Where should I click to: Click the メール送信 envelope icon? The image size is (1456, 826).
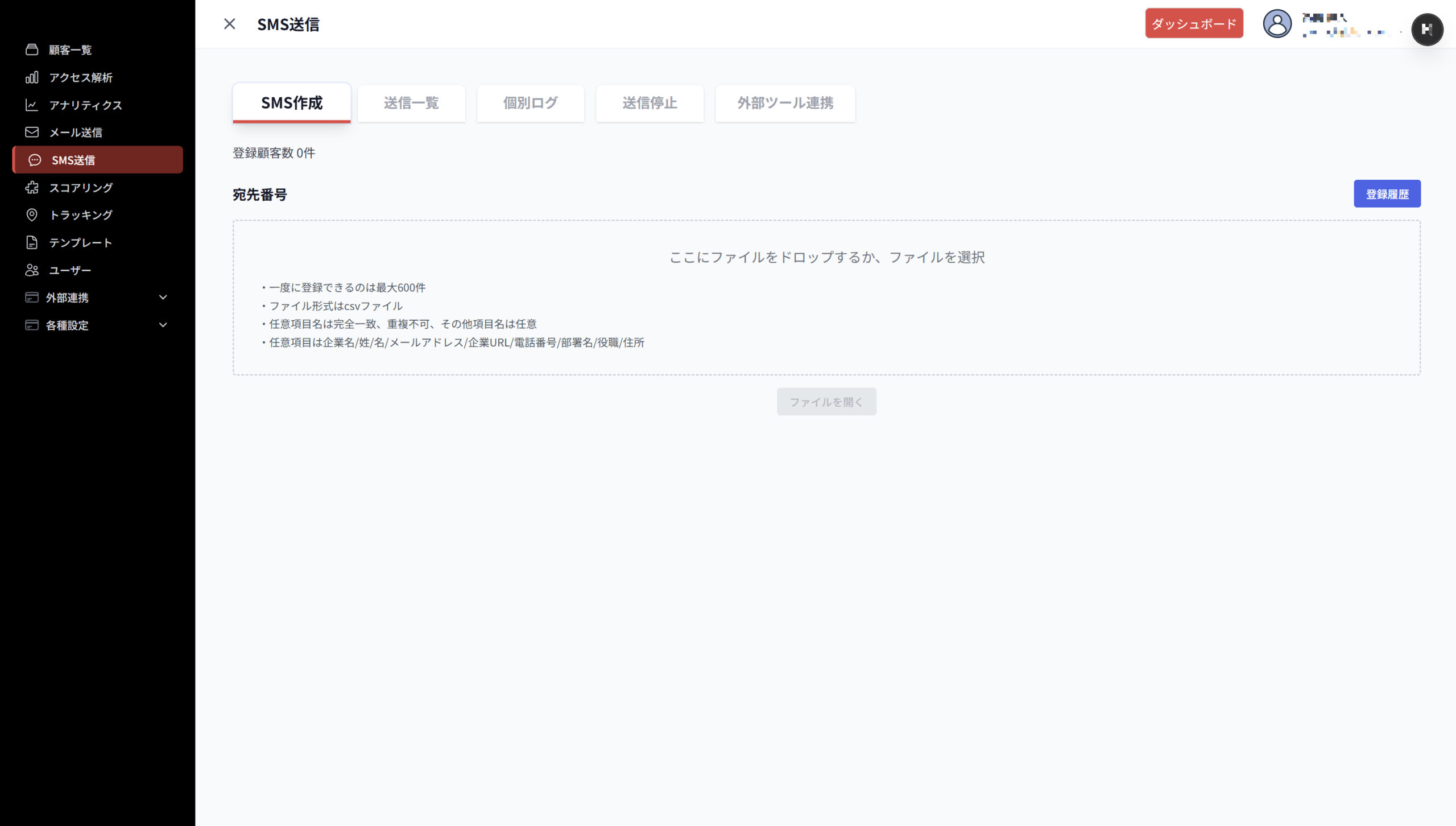[x=32, y=132]
